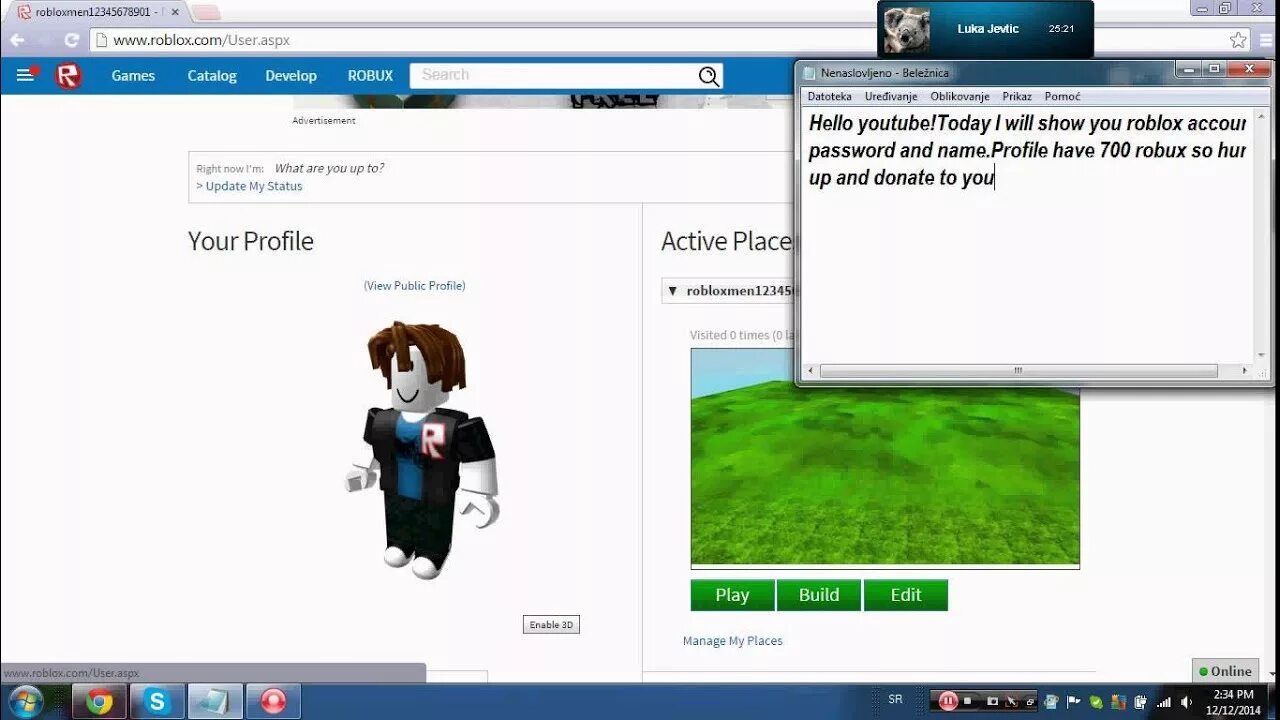Toggle the cursor capture icon in recorder bar
Viewport: 1280px width, 720px height.
point(1012,701)
